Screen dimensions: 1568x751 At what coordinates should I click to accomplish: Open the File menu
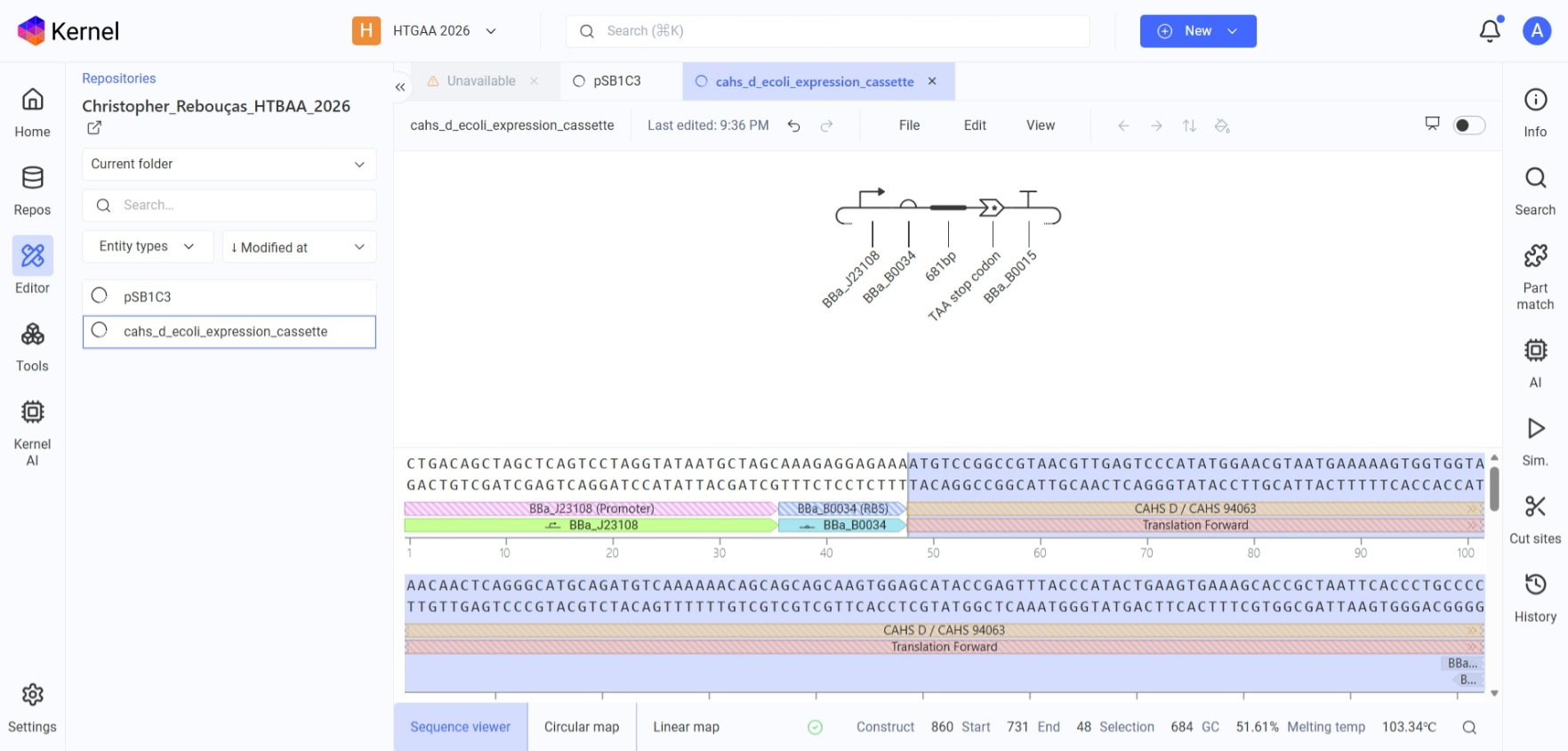tap(909, 125)
